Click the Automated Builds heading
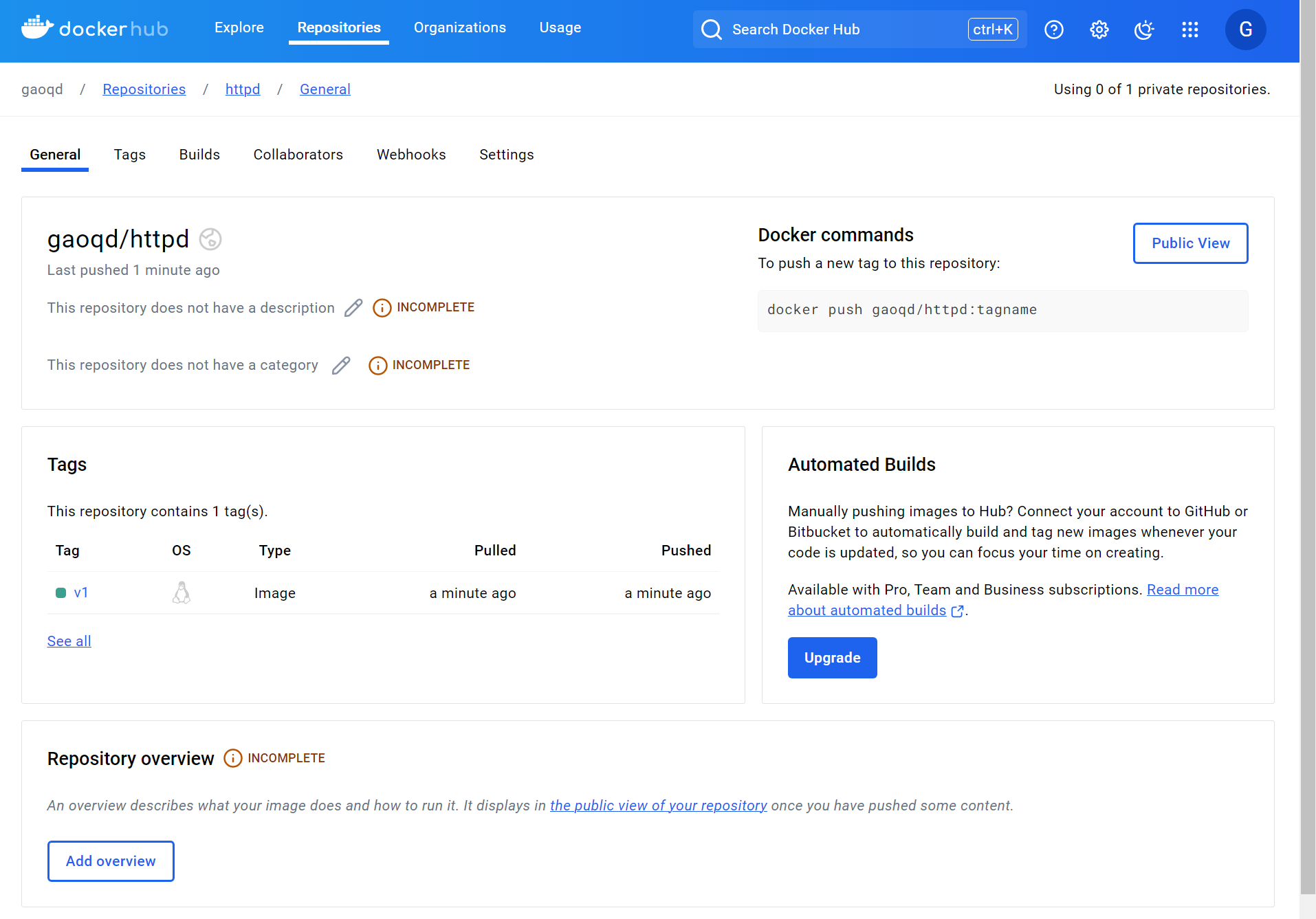This screenshot has width=1316, height=919. (x=862, y=465)
